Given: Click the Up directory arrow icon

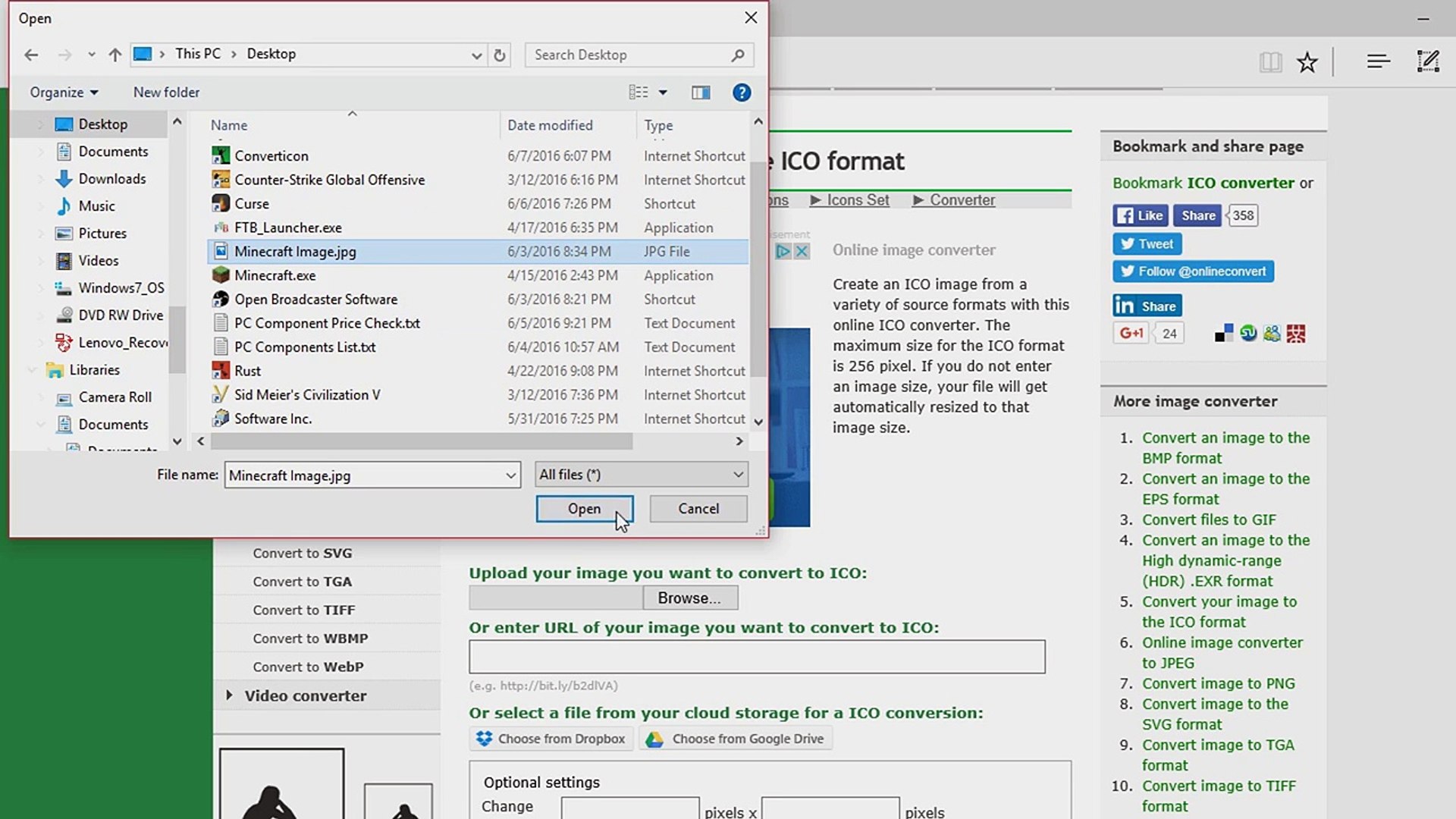Looking at the screenshot, I should pos(115,55).
